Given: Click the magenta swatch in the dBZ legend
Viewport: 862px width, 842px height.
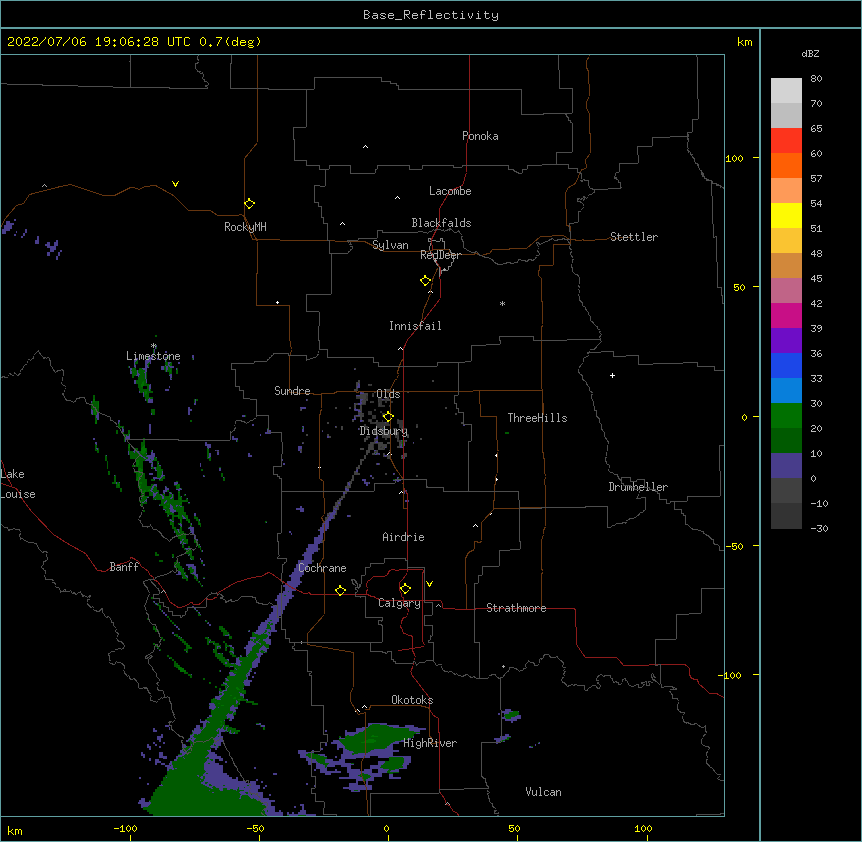Looking at the screenshot, I should click(786, 315).
